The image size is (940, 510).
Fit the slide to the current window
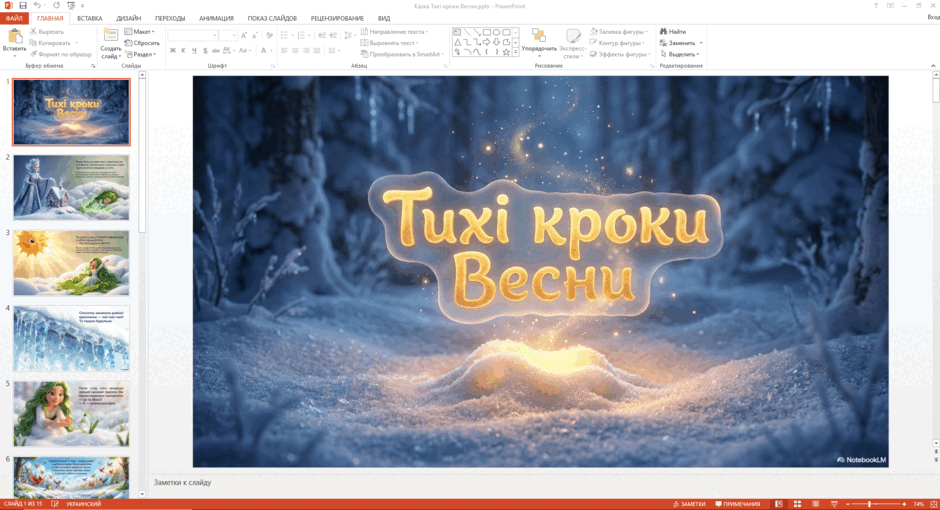tap(933, 504)
